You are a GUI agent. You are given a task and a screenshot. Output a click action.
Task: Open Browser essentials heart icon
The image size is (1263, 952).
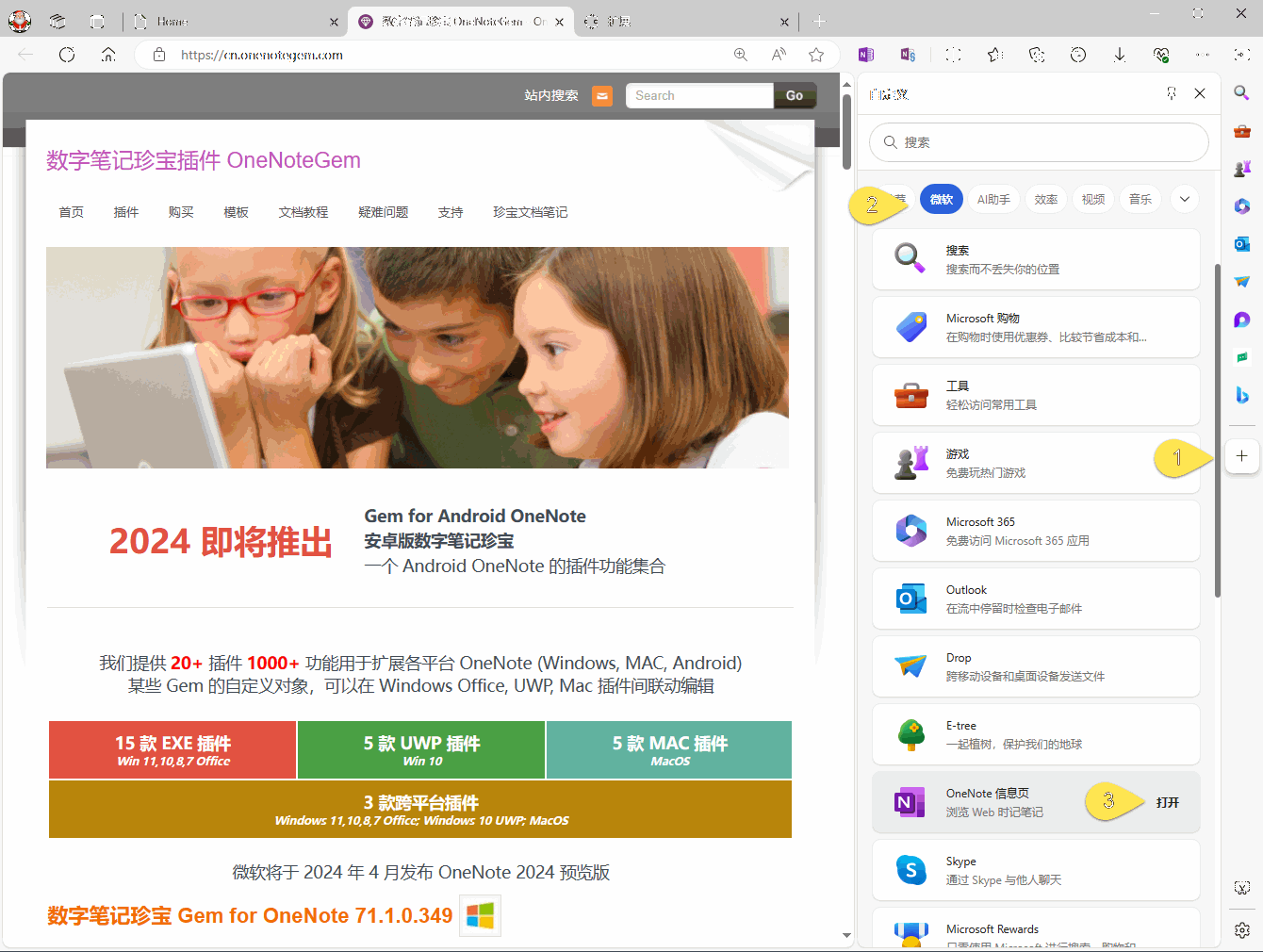[1161, 55]
